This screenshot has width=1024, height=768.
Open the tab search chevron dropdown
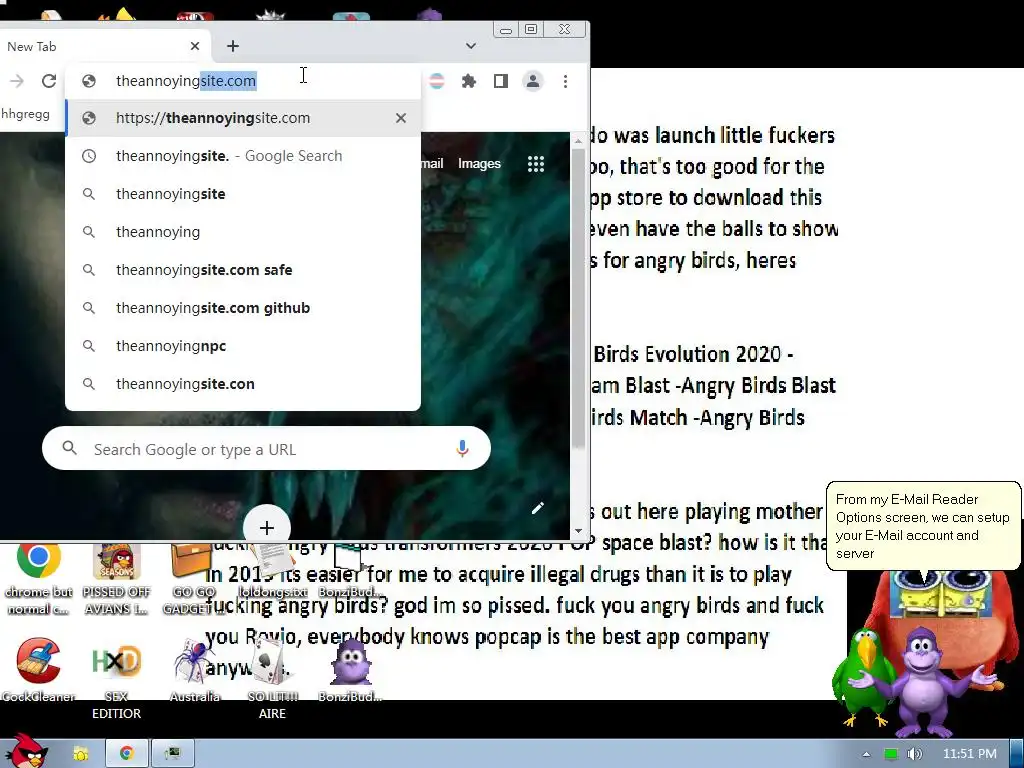click(471, 46)
